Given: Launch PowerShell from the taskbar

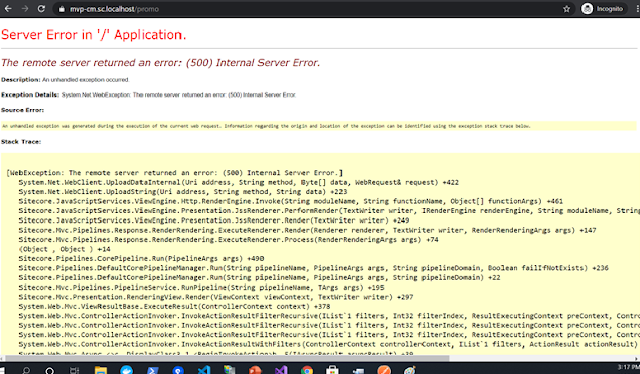Looking at the screenshot, I should click(152, 370).
